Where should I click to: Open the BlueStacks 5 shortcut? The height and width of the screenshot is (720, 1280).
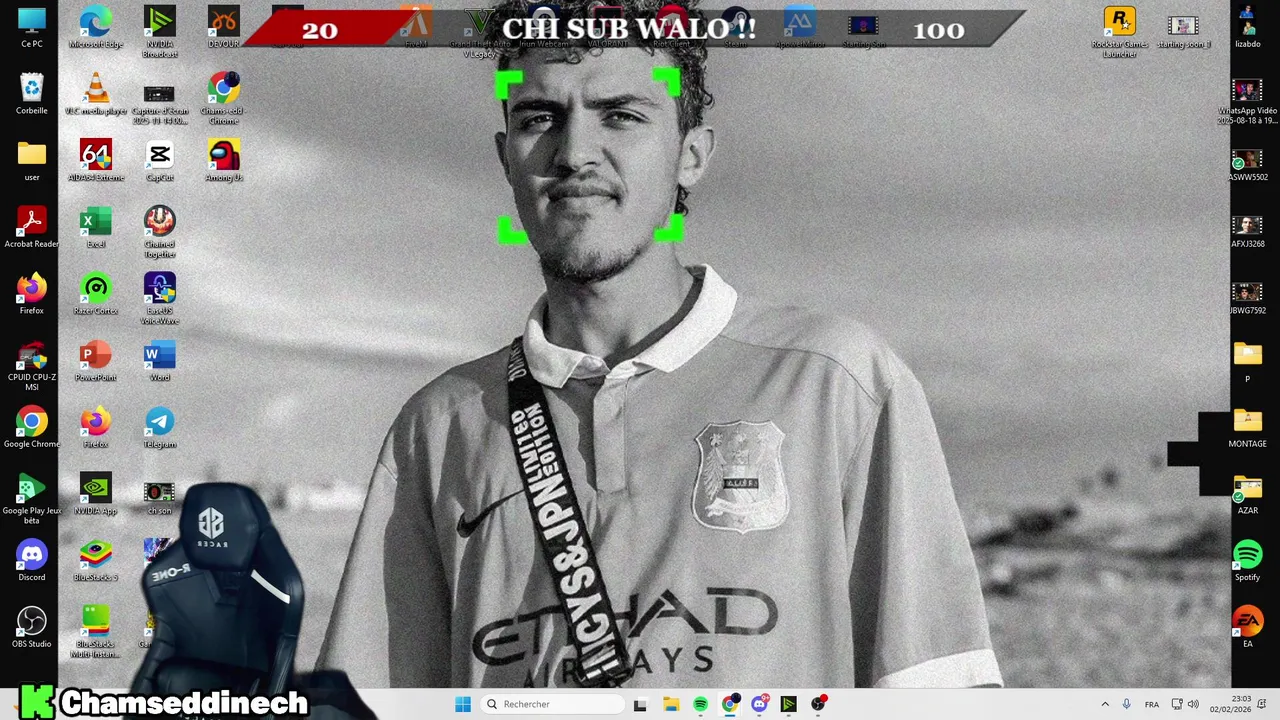pos(96,560)
